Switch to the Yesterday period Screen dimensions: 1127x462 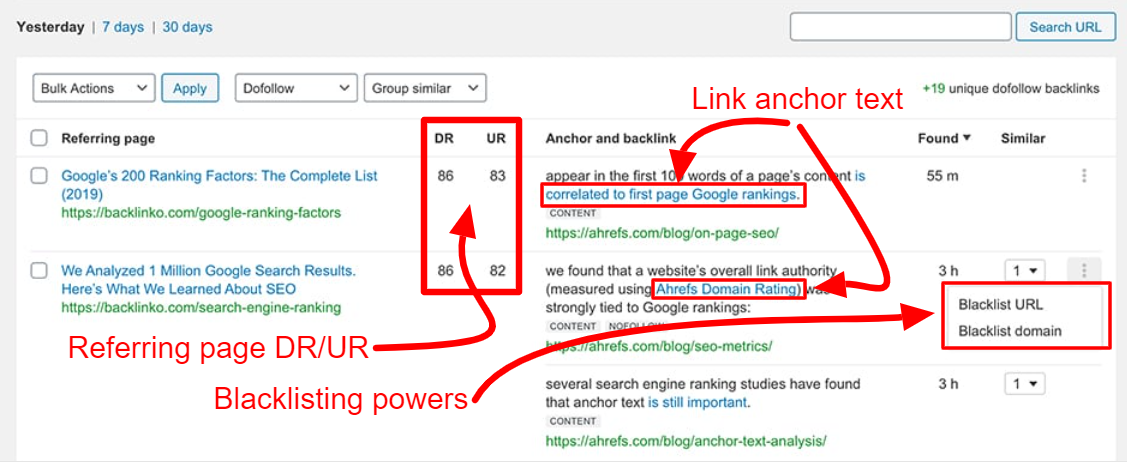tap(50, 27)
